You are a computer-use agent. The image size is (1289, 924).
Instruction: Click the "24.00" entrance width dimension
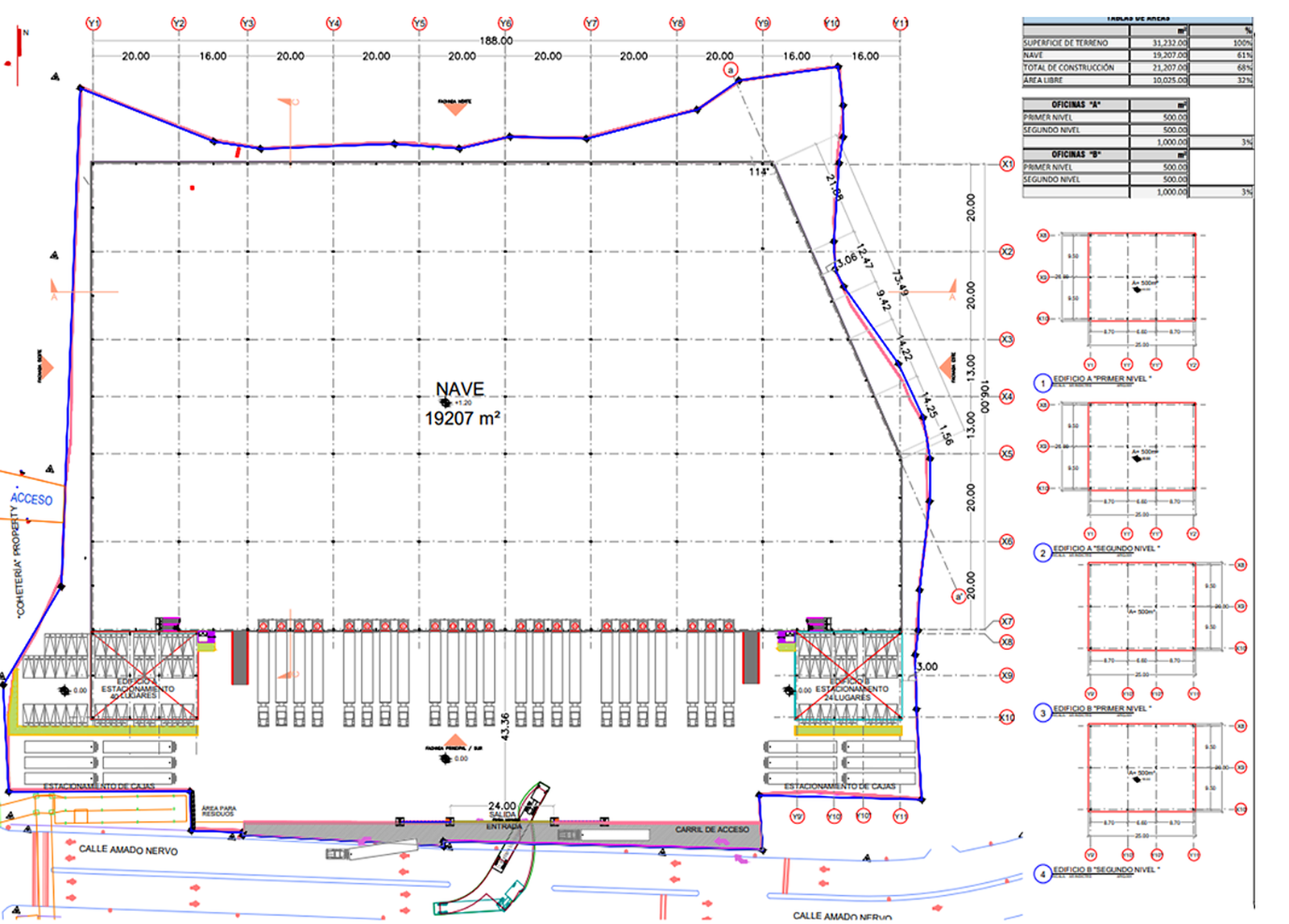coord(502,806)
